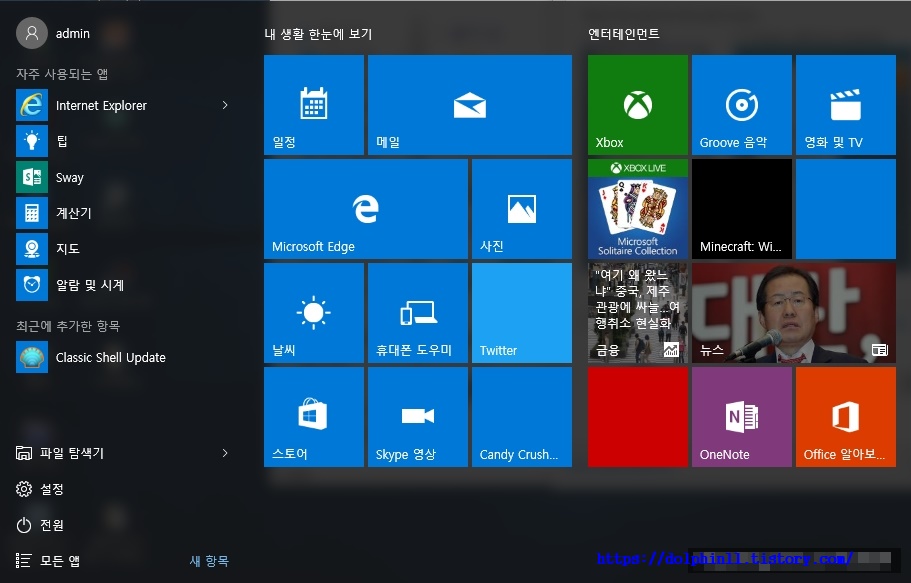The image size is (911, 583).
Task: Open the 사진 photos tile
Action: tap(522, 209)
